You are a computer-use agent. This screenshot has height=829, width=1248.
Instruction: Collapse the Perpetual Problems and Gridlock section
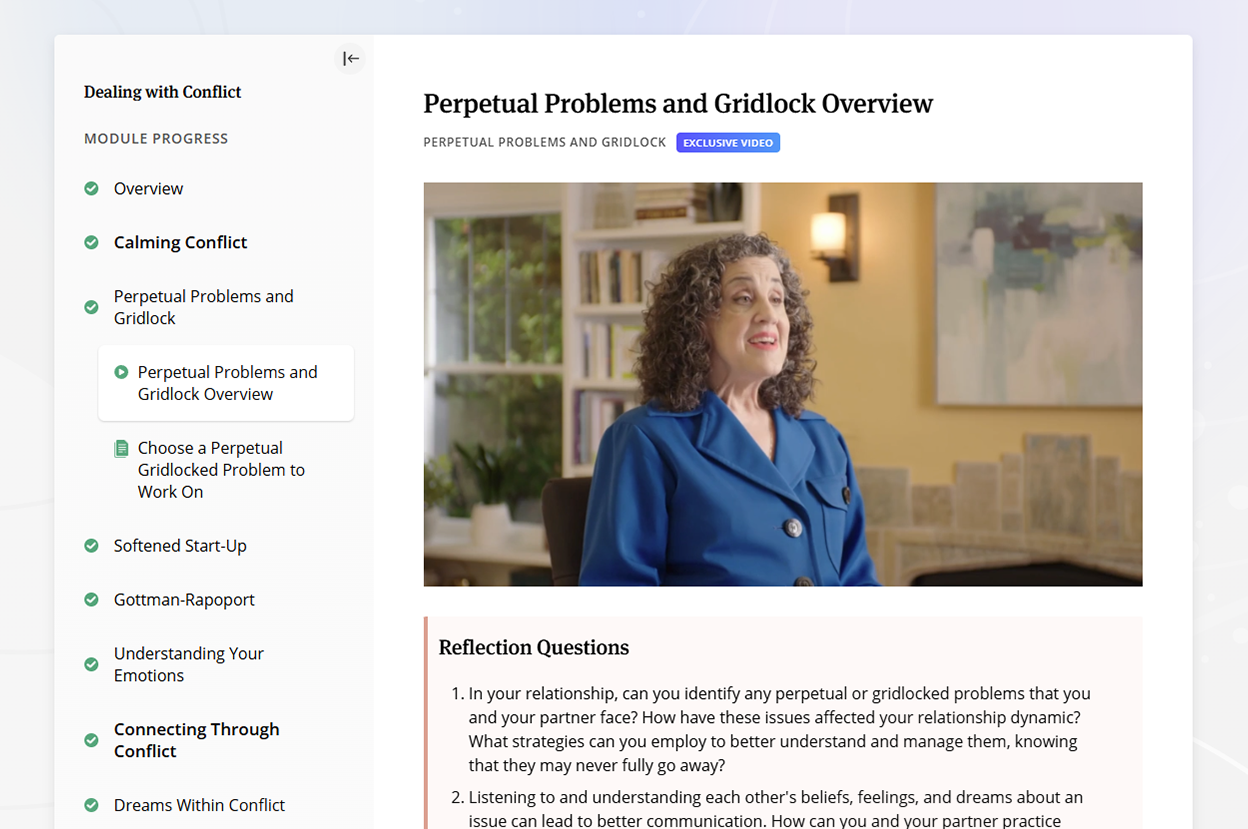coord(203,307)
